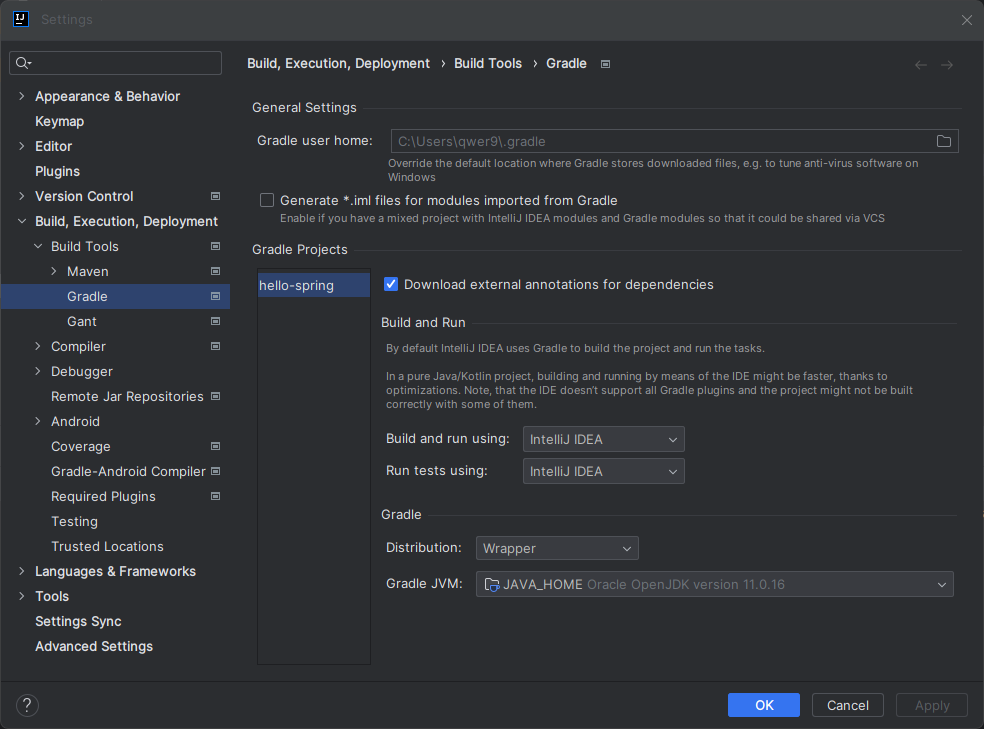Browse folder for Gradle user home
The width and height of the screenshot is (984, 729).
click(944, 141)
